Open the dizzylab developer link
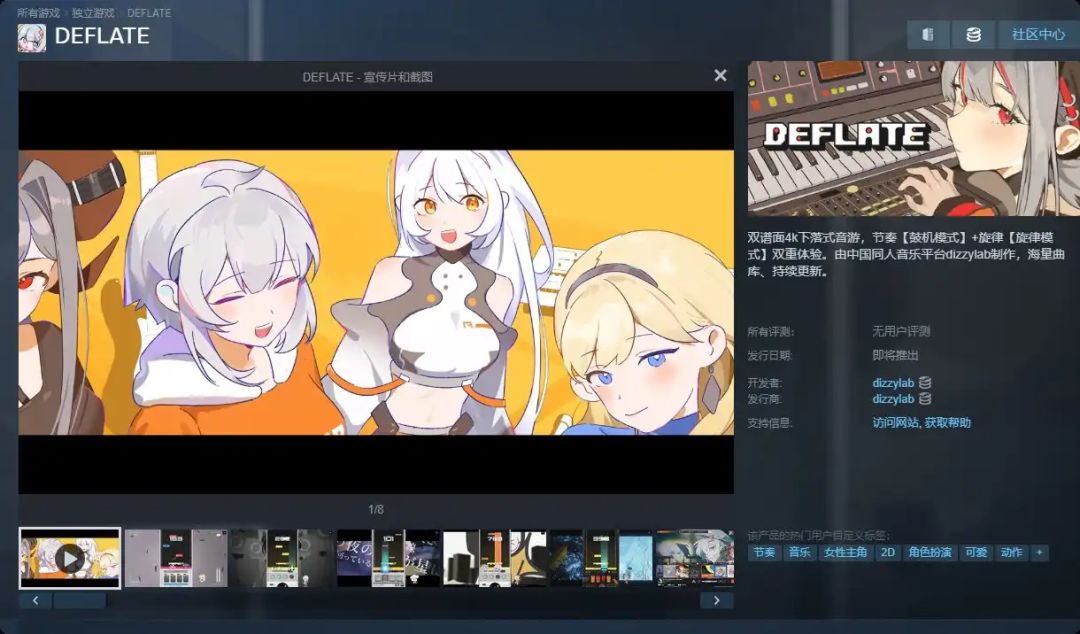The image size is (1080, 634). [893, 382]
